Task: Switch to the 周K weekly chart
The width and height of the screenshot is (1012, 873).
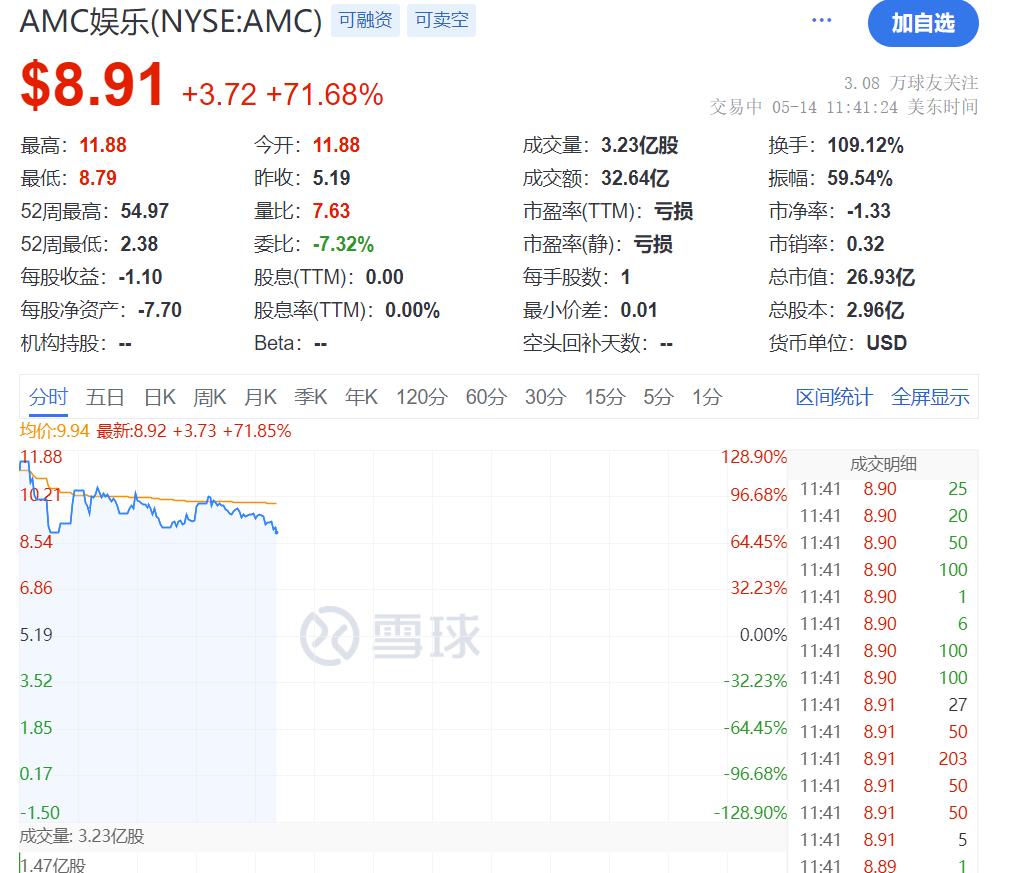Action: 210,397
